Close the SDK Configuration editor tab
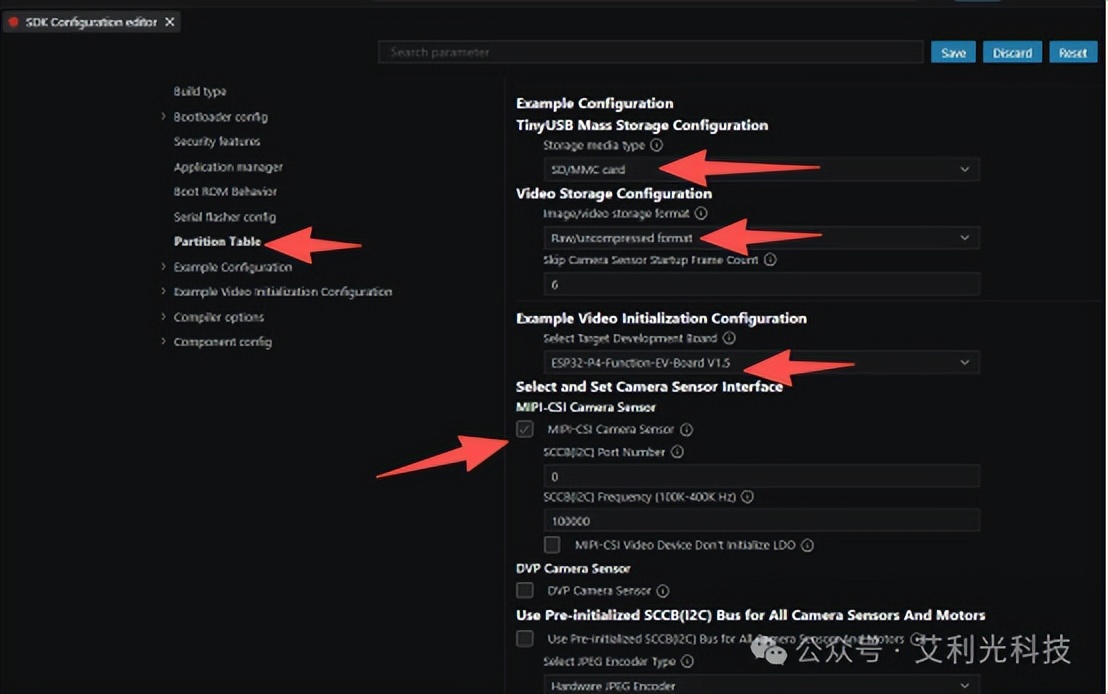 (x=170, y=22)
